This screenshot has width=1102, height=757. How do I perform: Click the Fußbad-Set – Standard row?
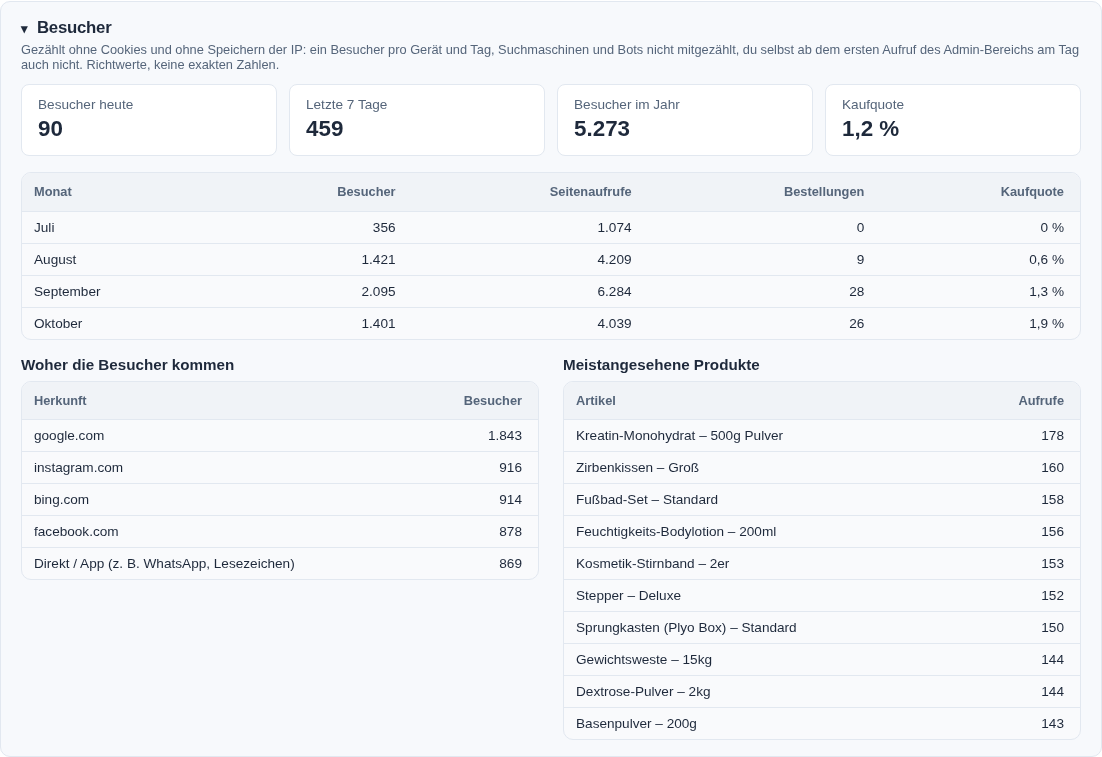822,500
